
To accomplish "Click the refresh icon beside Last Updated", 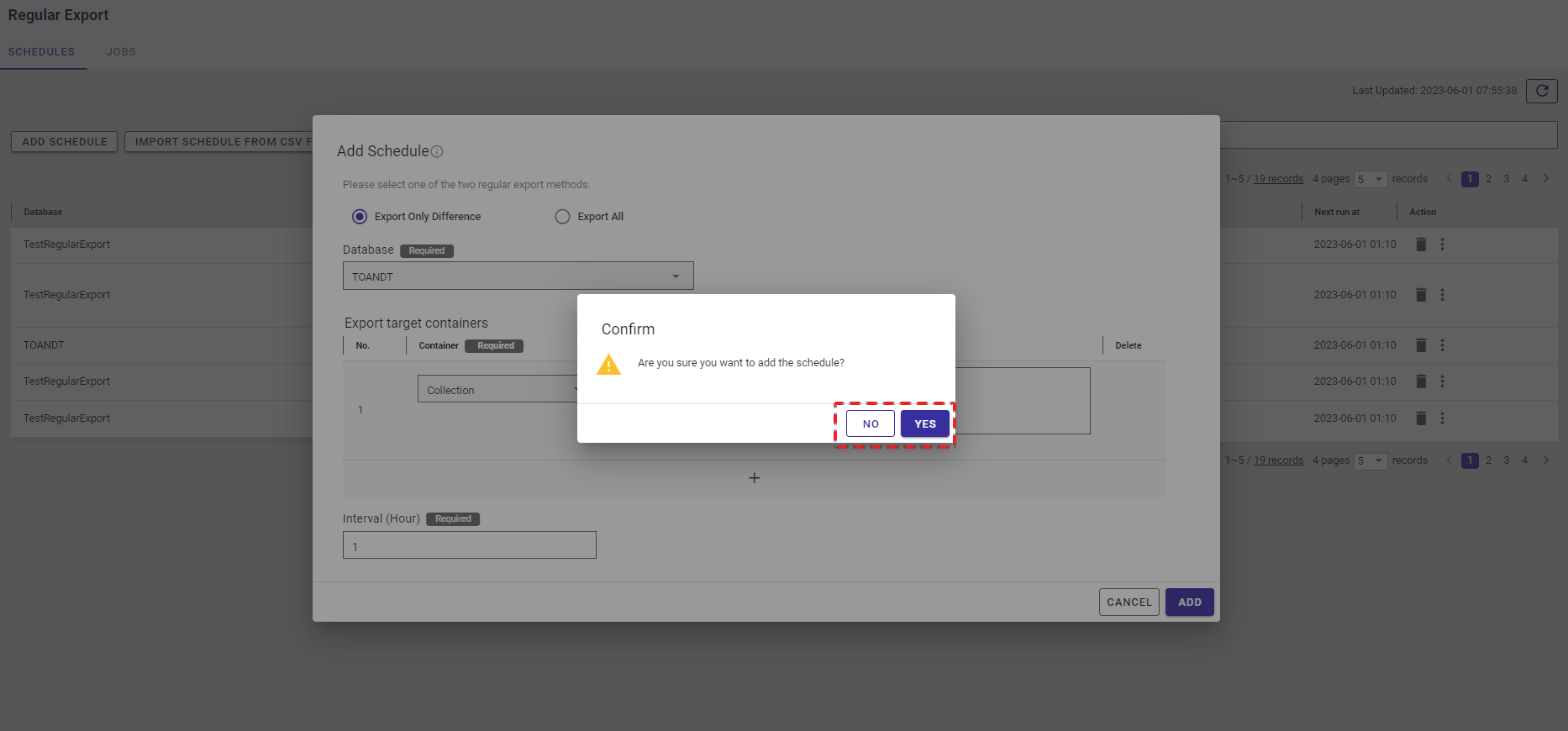I will coord(1541,91).
